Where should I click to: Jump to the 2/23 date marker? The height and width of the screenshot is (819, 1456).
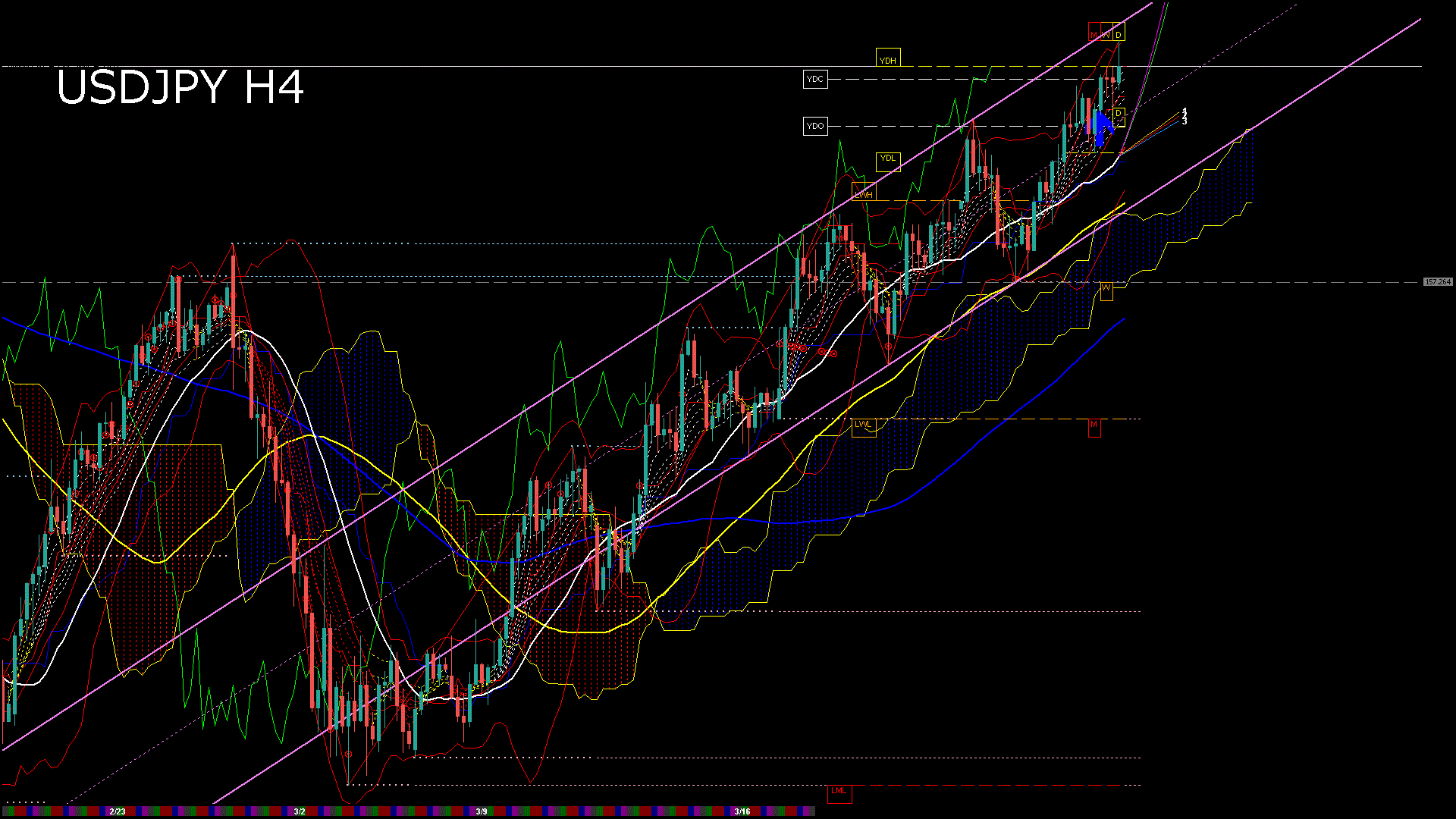point(118,811)
